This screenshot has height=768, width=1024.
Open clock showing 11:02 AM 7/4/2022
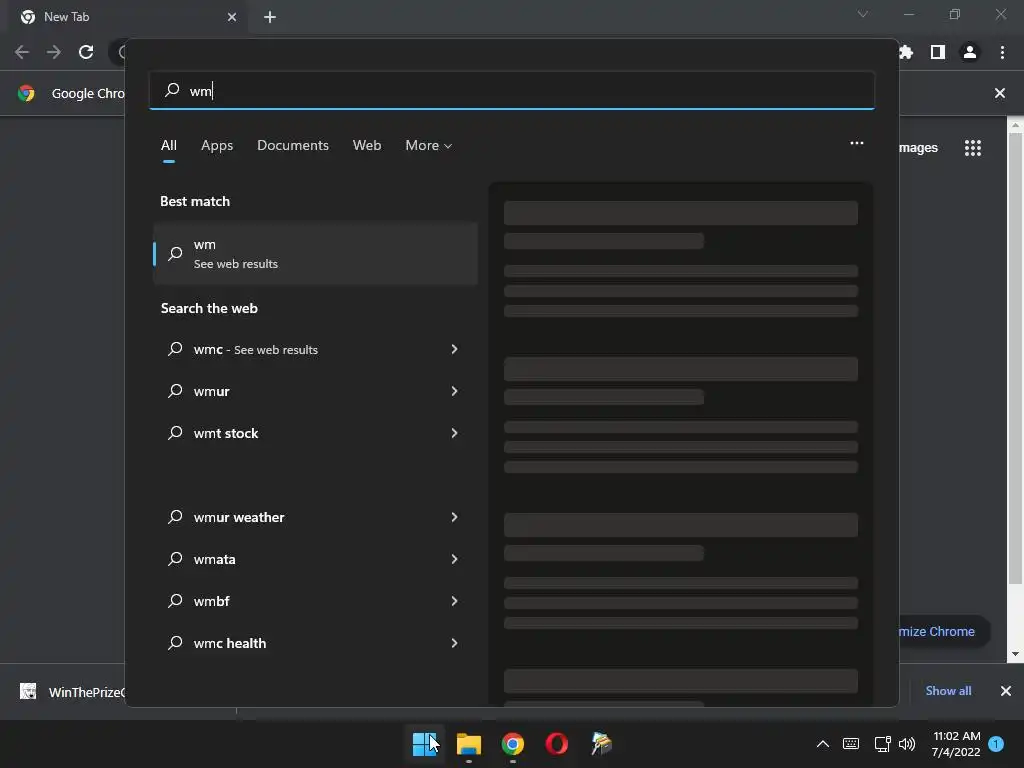pyautogui.click(x=956, y=744)
